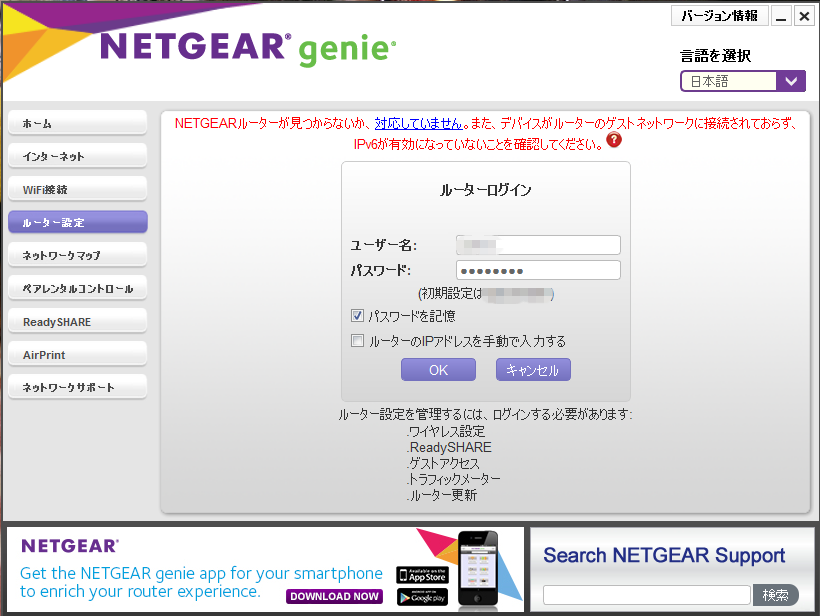
Task: Close the NETGEAR genie window
Action: (x=804, y=16)
